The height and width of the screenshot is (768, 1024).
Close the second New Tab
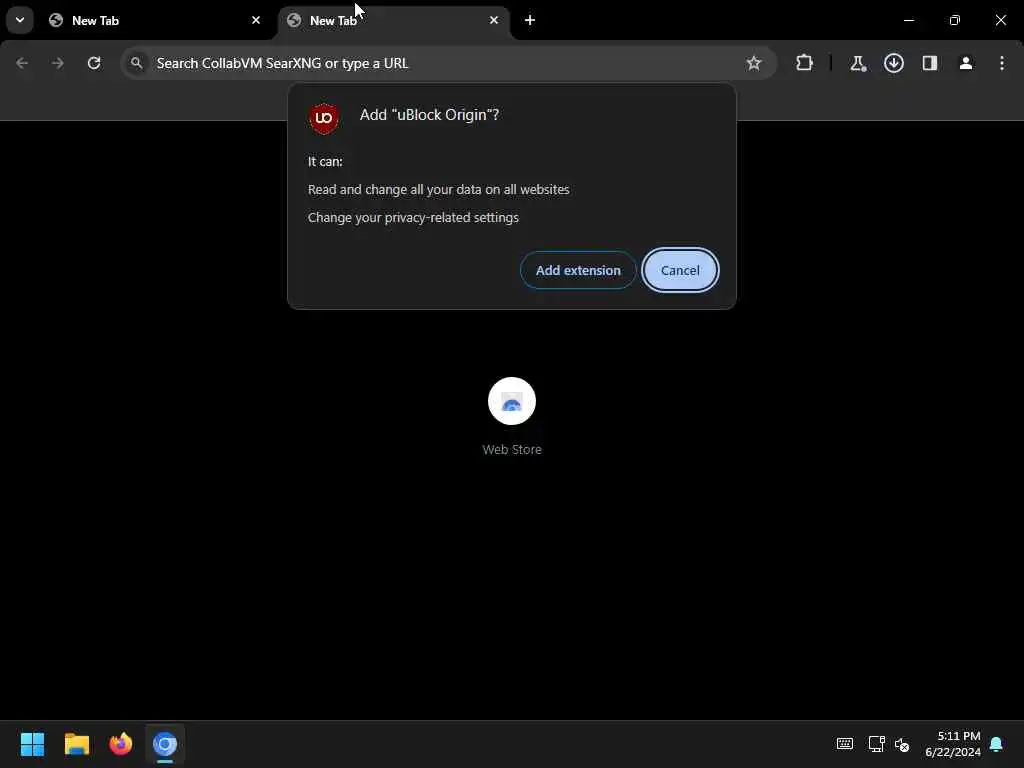[494, 20]
